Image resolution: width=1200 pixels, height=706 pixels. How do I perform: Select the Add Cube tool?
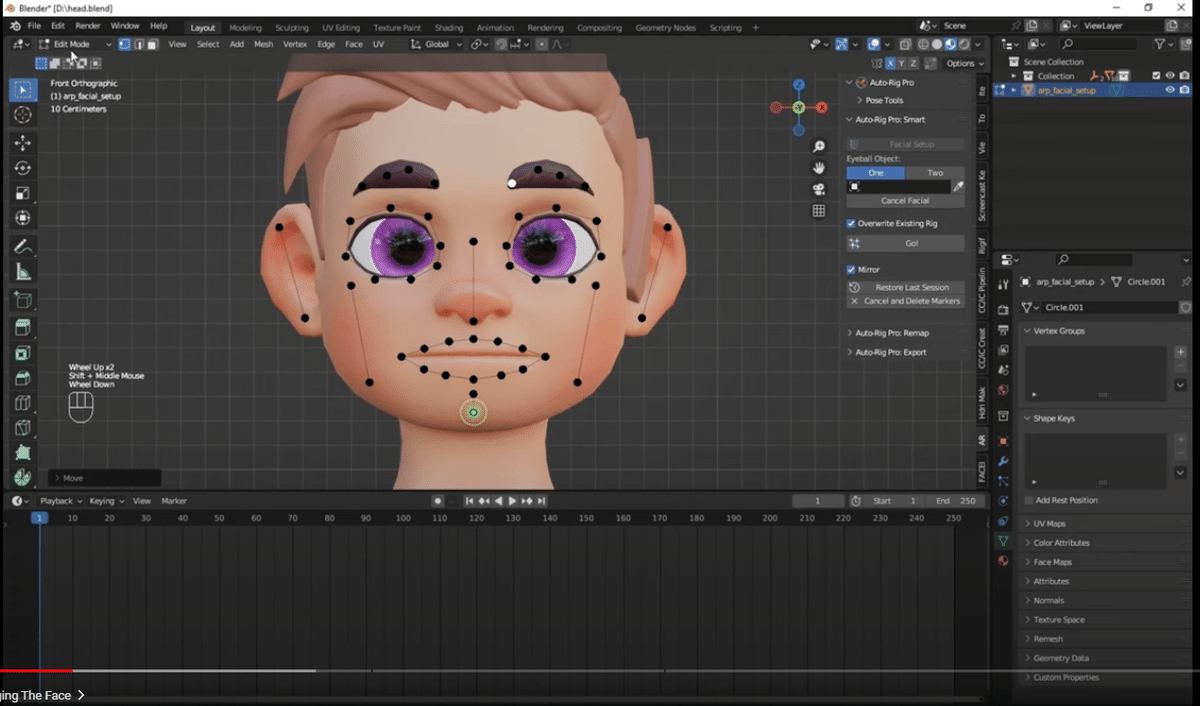(x=23, y=300)
